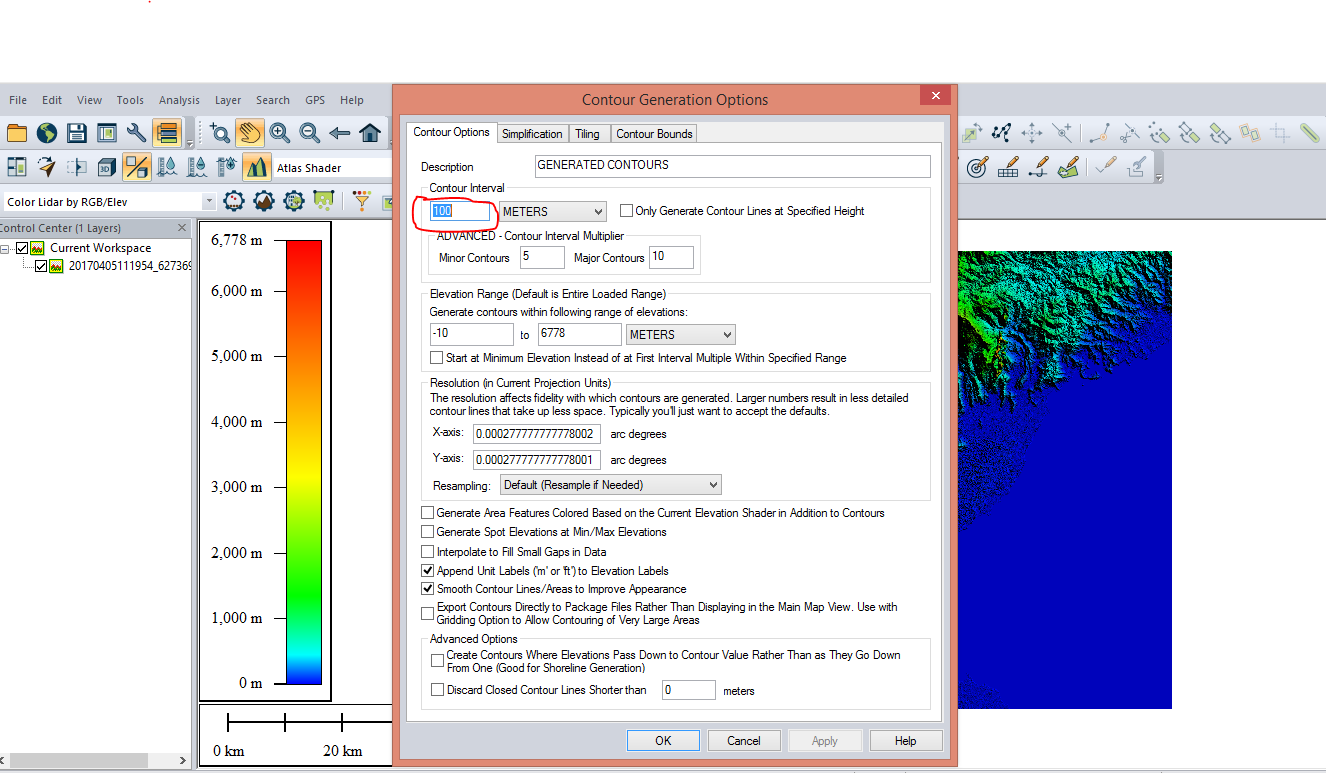Enable Only Generate Contour Lines at Specified Height
Screen dimensions: 1326x773
click(625, 210)
